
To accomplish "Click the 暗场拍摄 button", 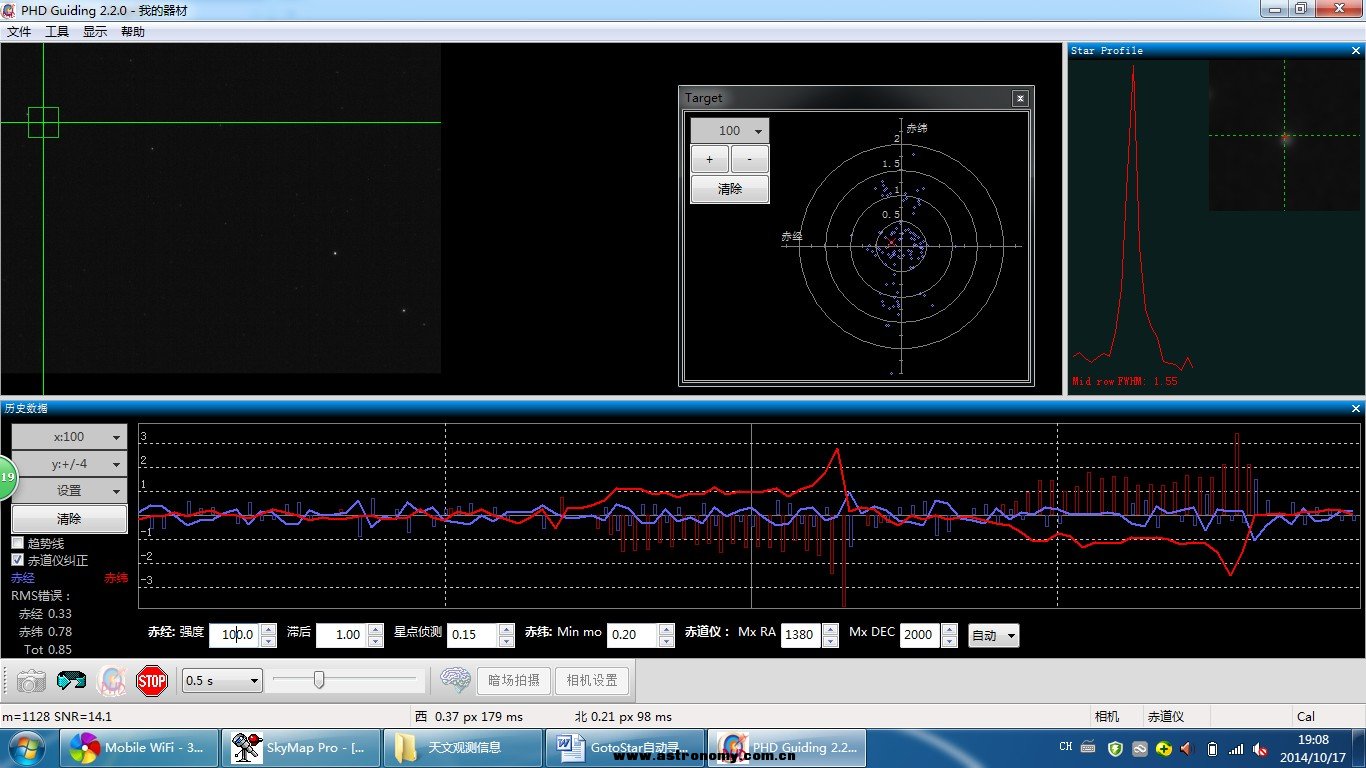I will (x=514, y=680).
